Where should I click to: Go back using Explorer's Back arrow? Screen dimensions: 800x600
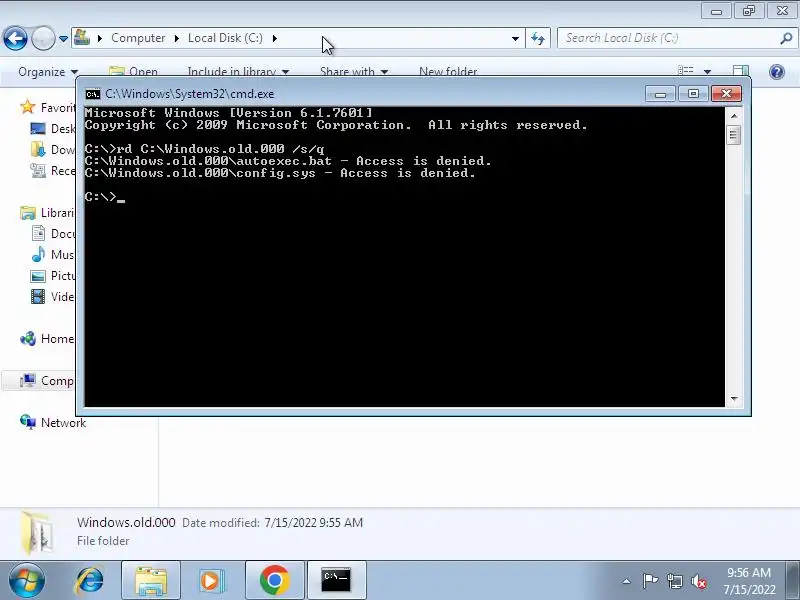[15, 38]
